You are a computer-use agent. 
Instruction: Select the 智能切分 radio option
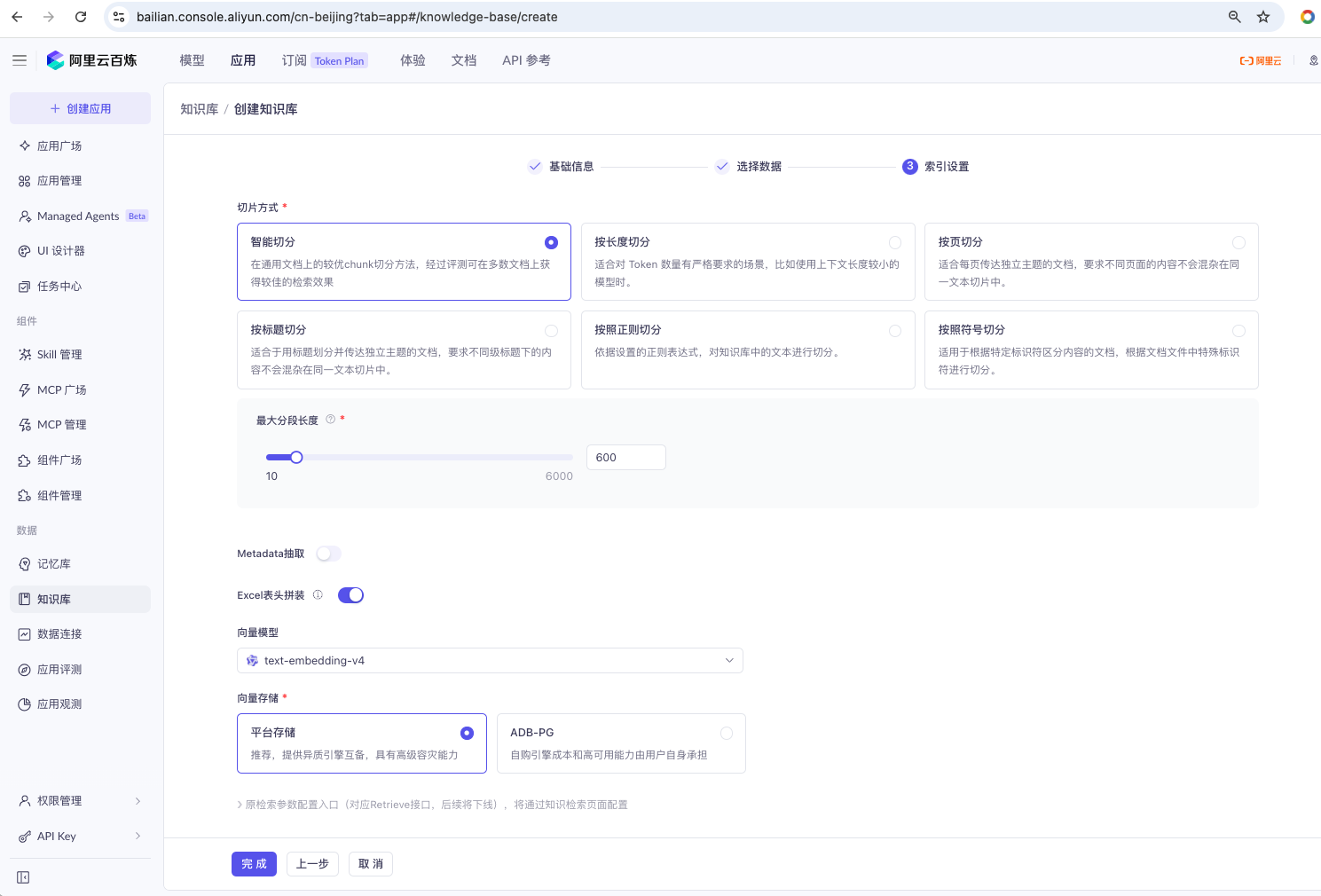tap(551, 242)
